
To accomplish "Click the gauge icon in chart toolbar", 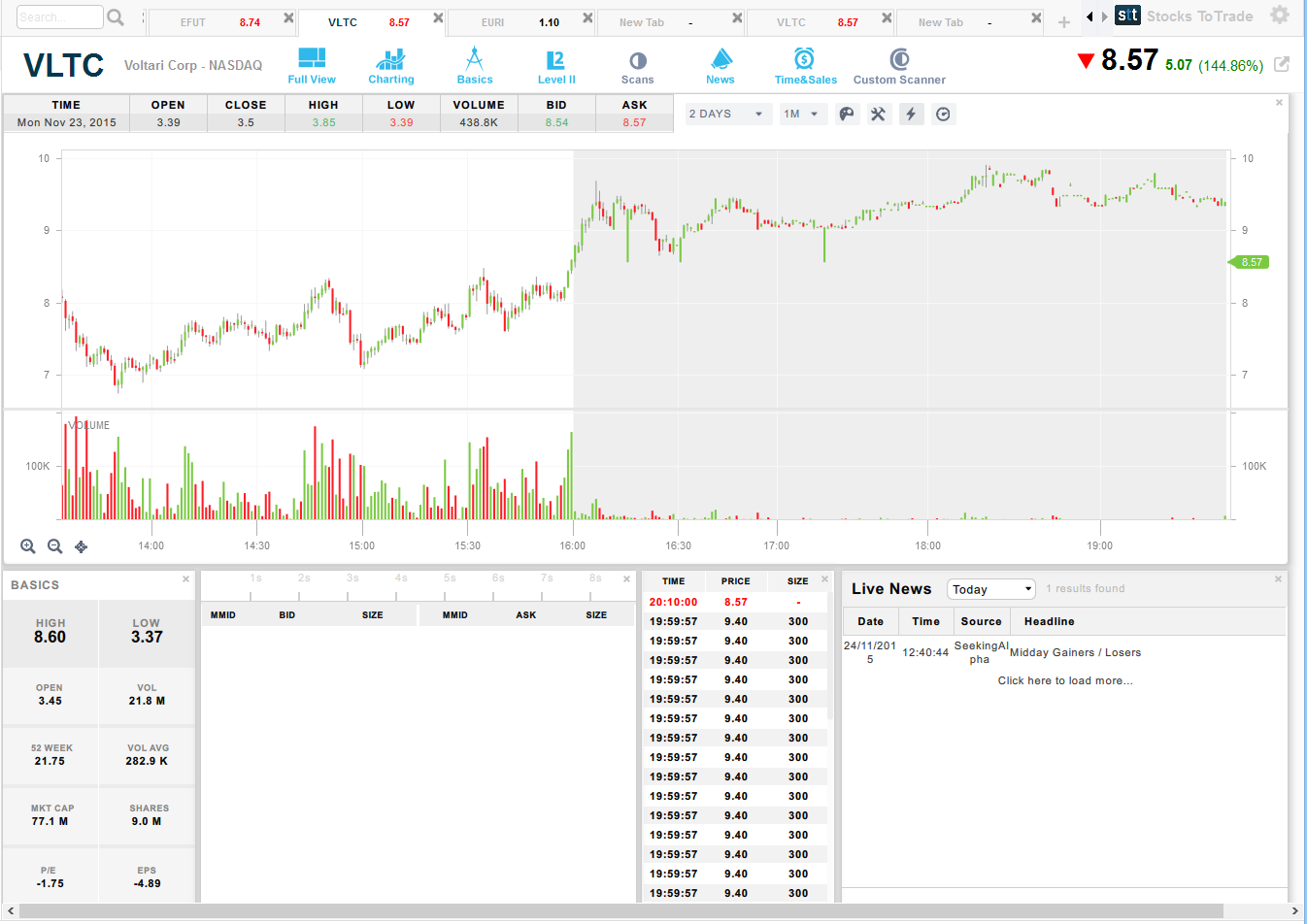I will (943, 115).
